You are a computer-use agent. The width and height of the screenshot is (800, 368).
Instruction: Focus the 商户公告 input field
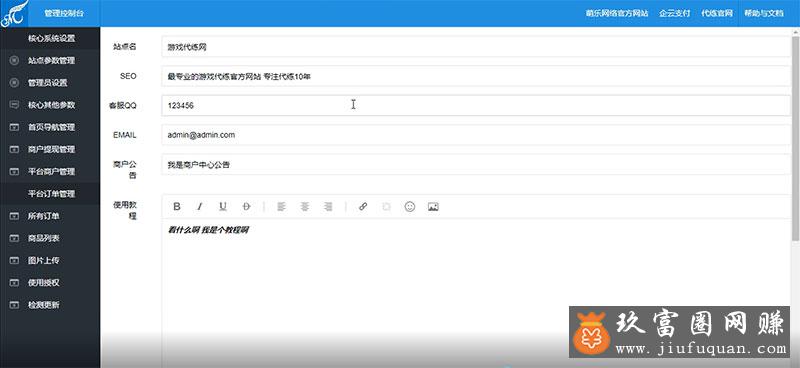(x=476, y=164)
